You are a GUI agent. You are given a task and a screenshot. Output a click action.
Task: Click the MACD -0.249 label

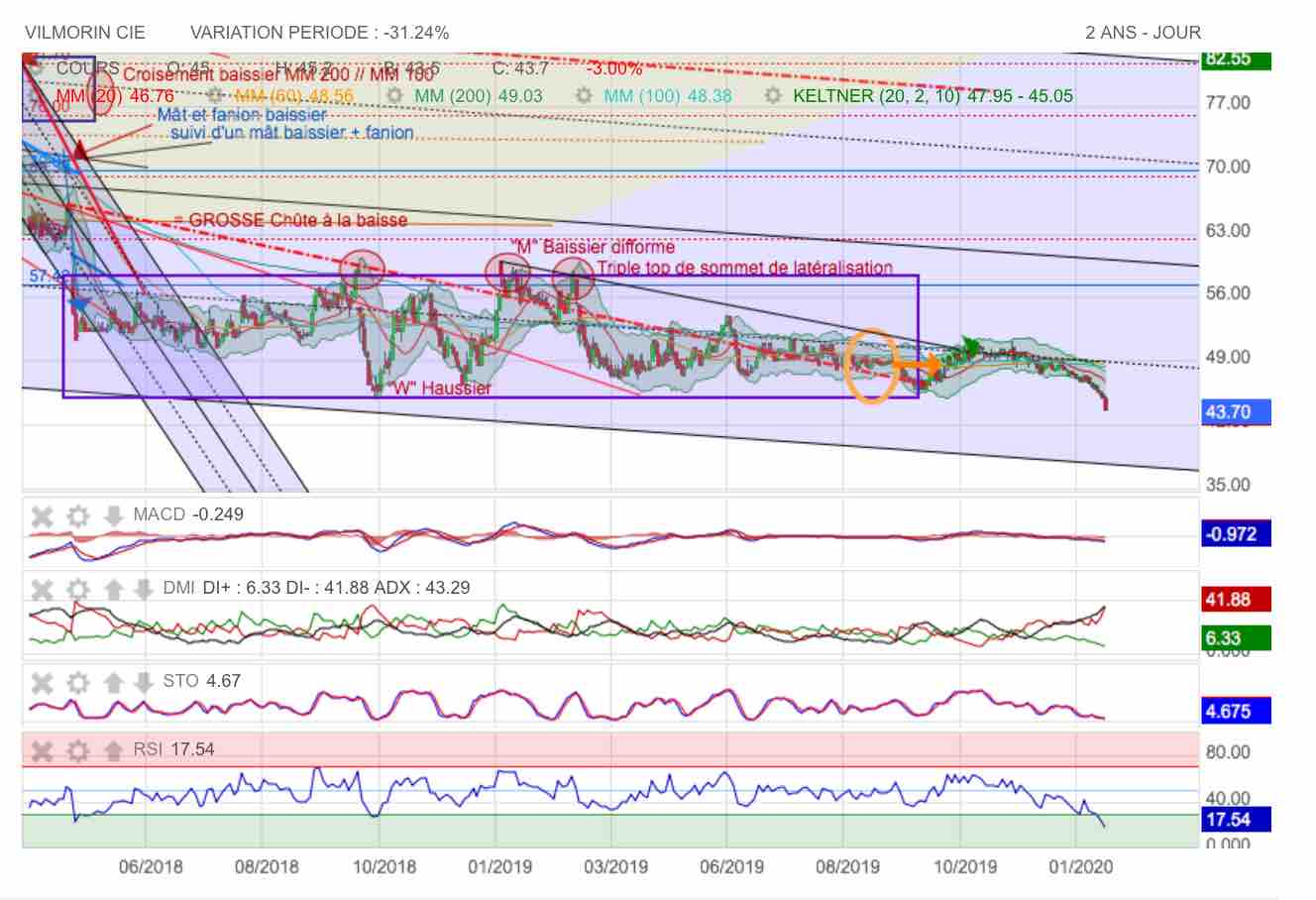pyautogui.click(x=188, y=514)
